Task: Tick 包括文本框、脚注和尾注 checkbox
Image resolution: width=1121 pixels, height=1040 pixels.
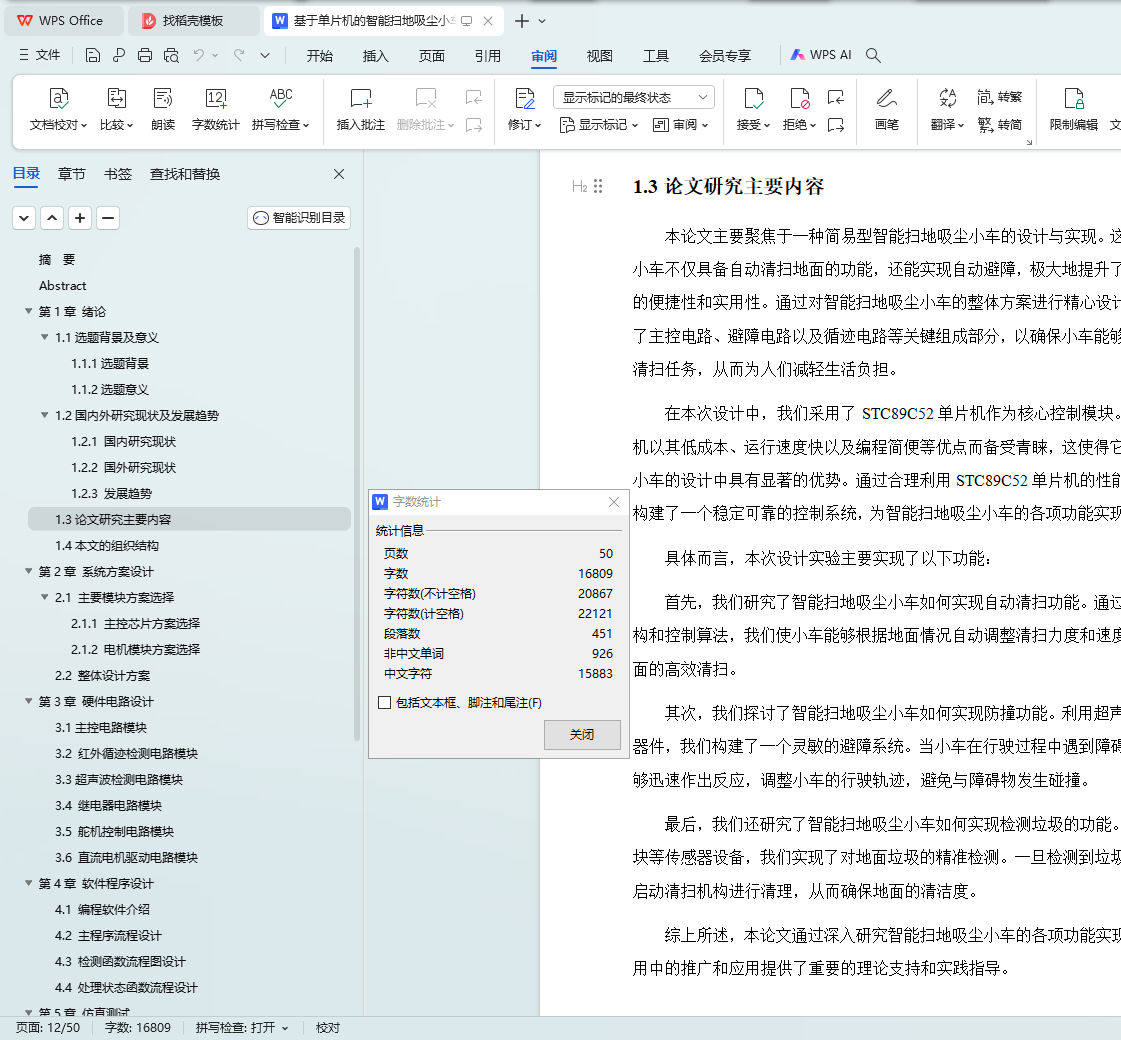Action: click(385, 703)
